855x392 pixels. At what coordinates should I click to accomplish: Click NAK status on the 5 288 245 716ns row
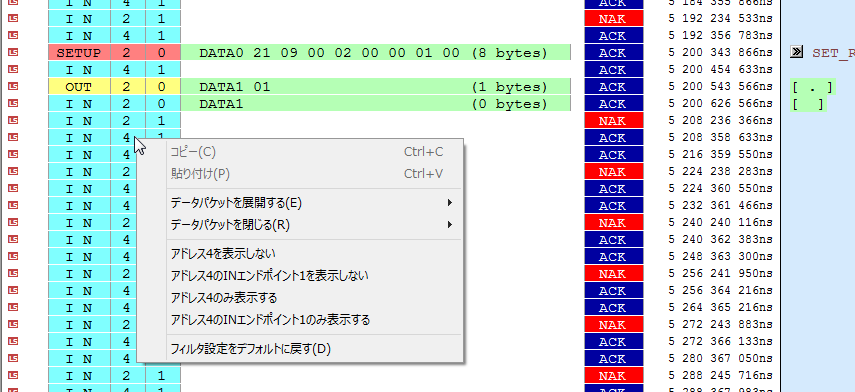coord(613,376)
